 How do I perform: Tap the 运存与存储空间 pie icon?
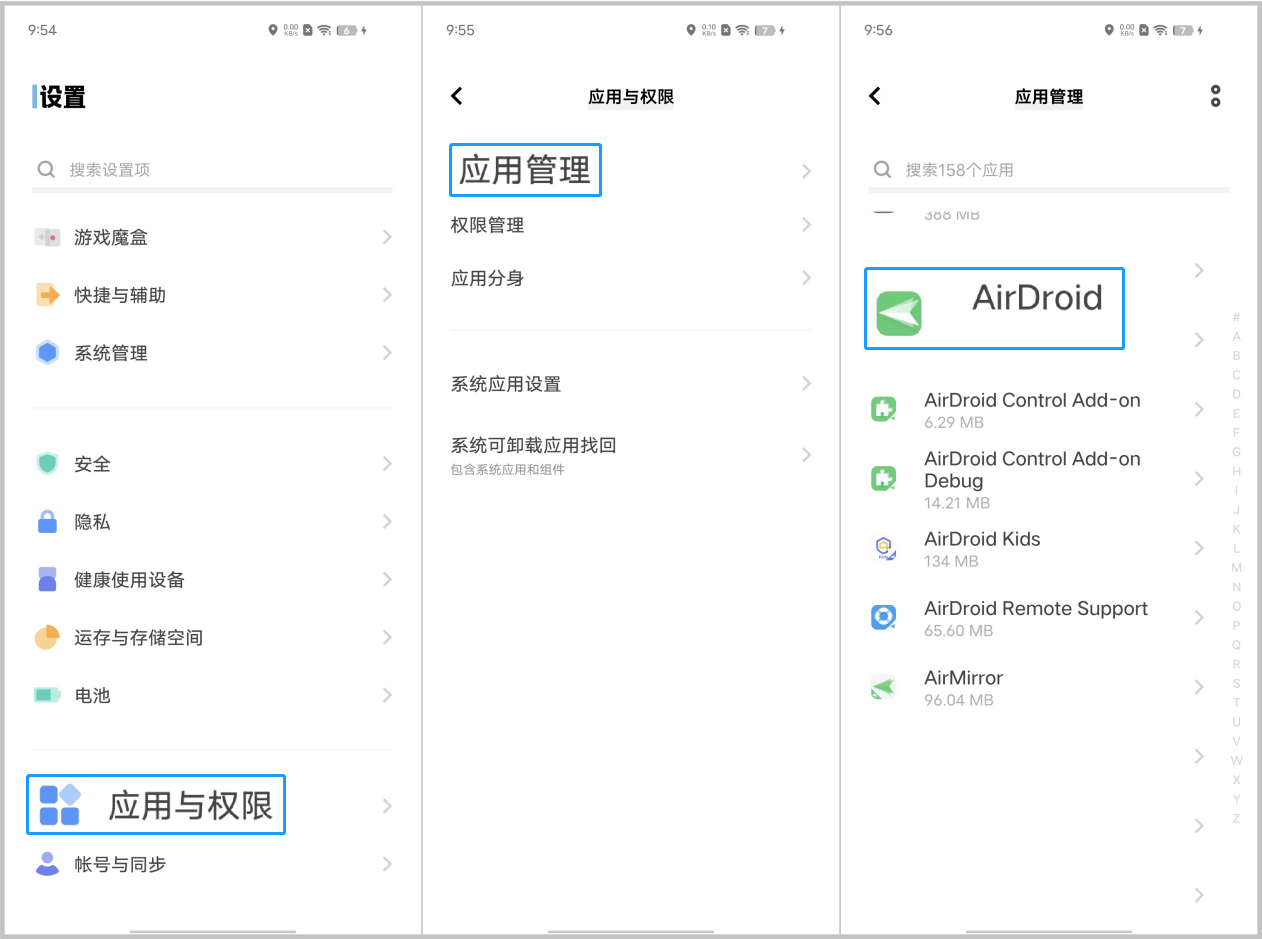pyautogui.click(x=47, y=638)
